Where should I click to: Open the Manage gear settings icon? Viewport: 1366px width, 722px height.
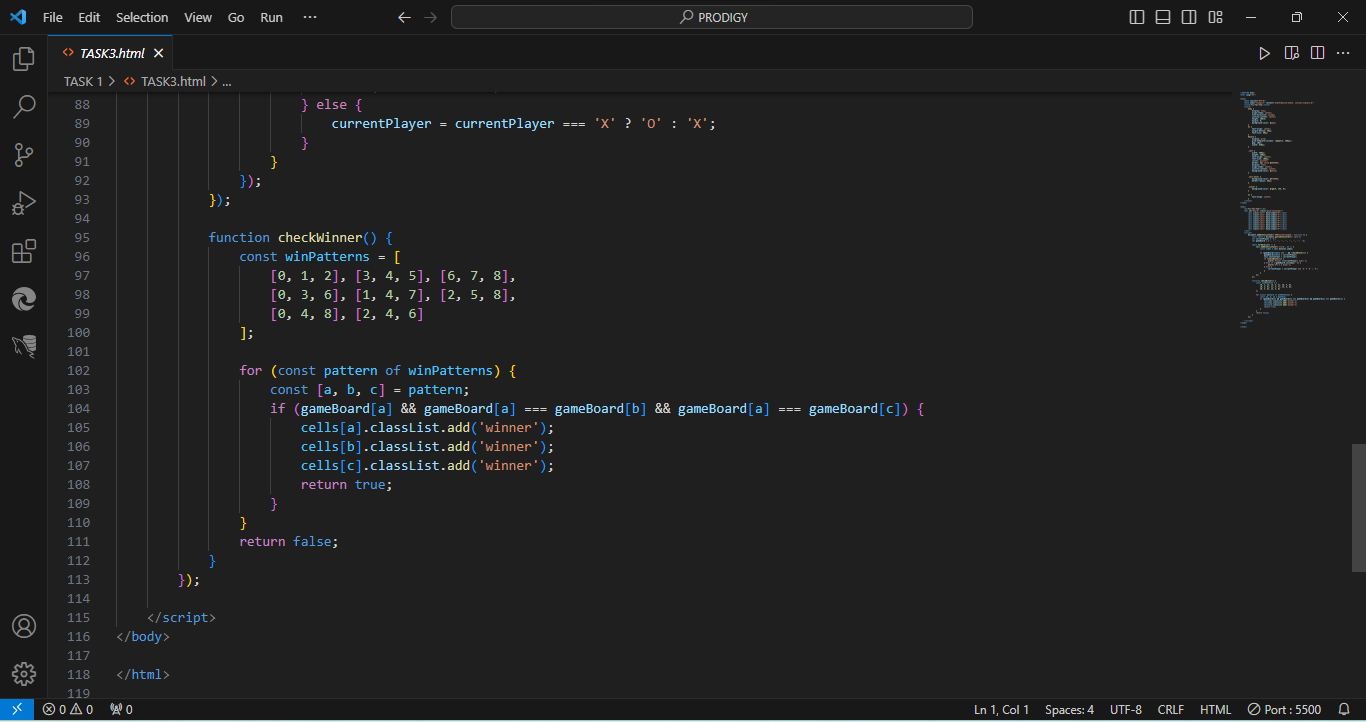pos(24,674)
